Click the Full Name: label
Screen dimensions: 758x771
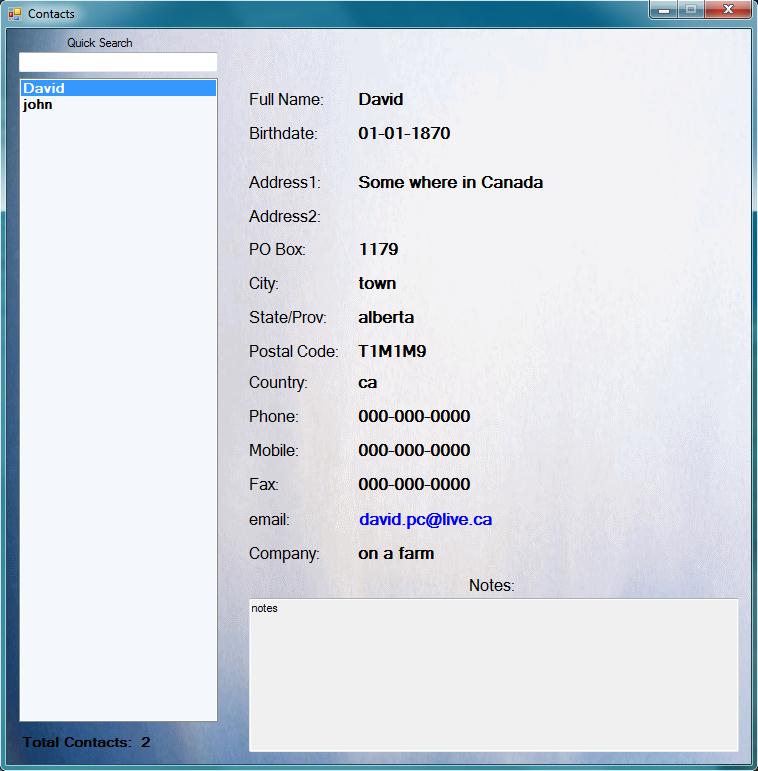pyautogui.click(x=286, y=99)
